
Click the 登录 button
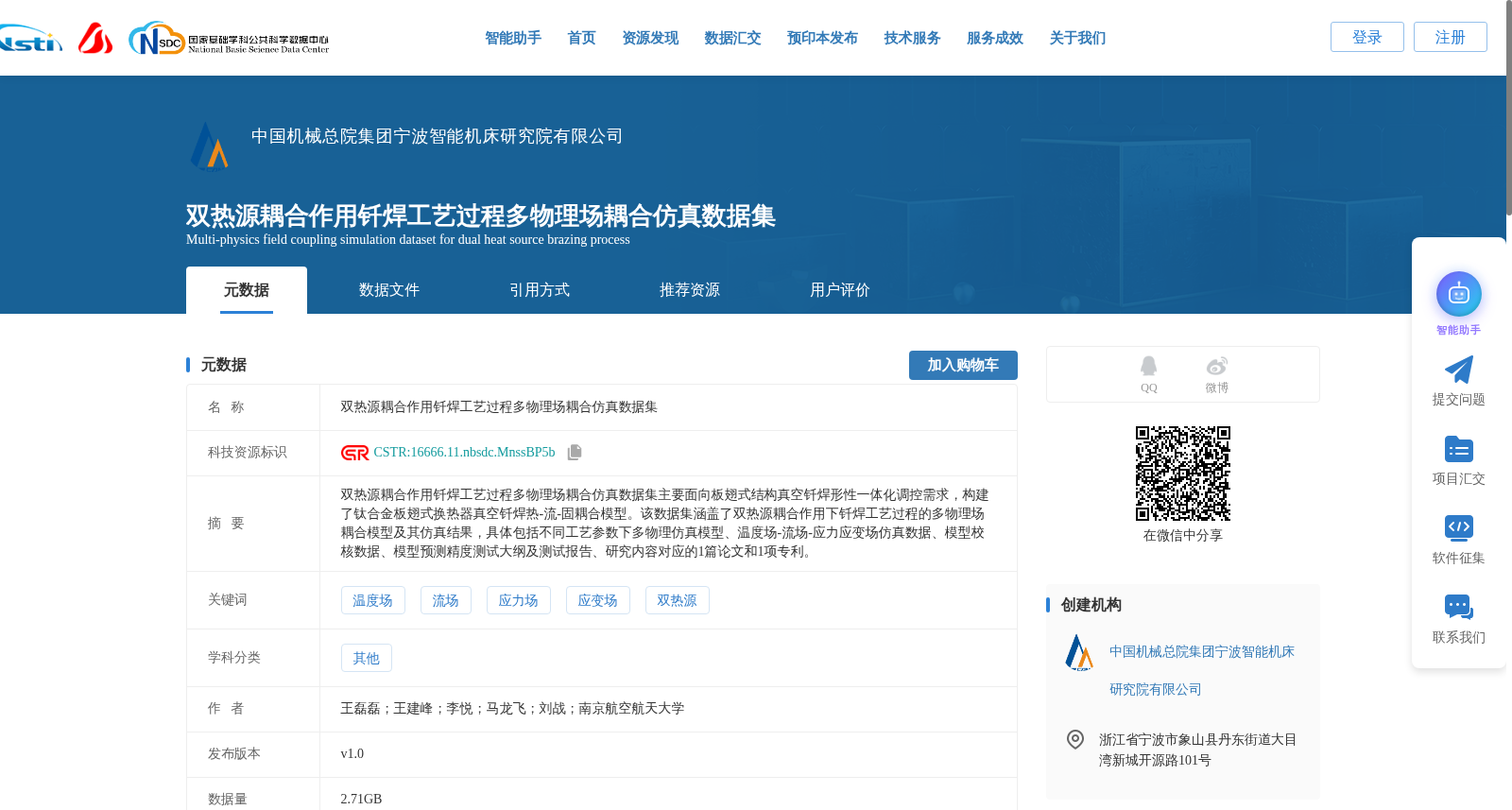click(1367, 37)
